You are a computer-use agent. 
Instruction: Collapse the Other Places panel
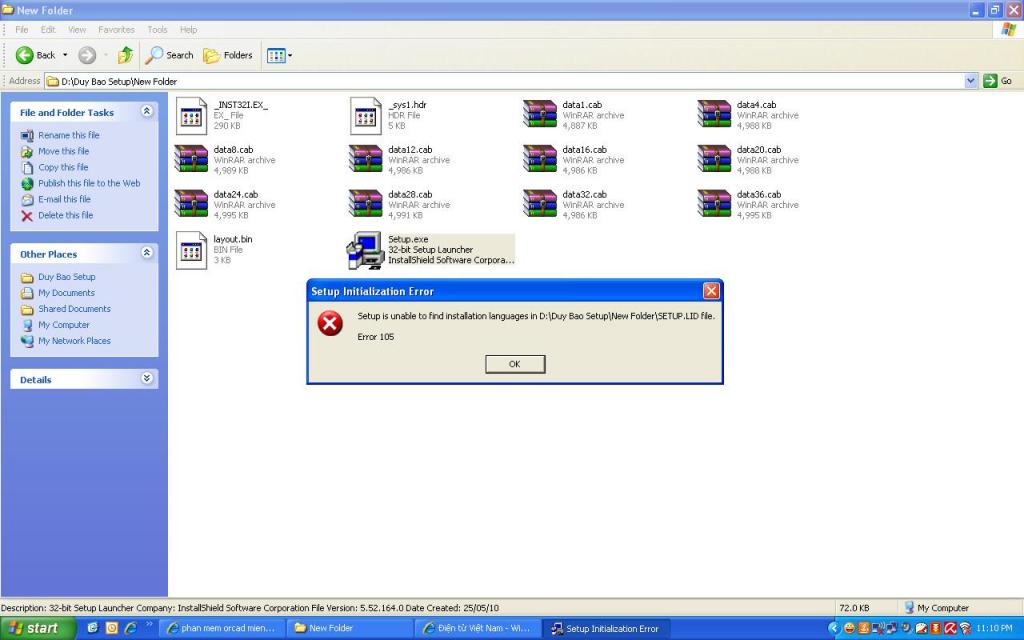click(147, 253)
